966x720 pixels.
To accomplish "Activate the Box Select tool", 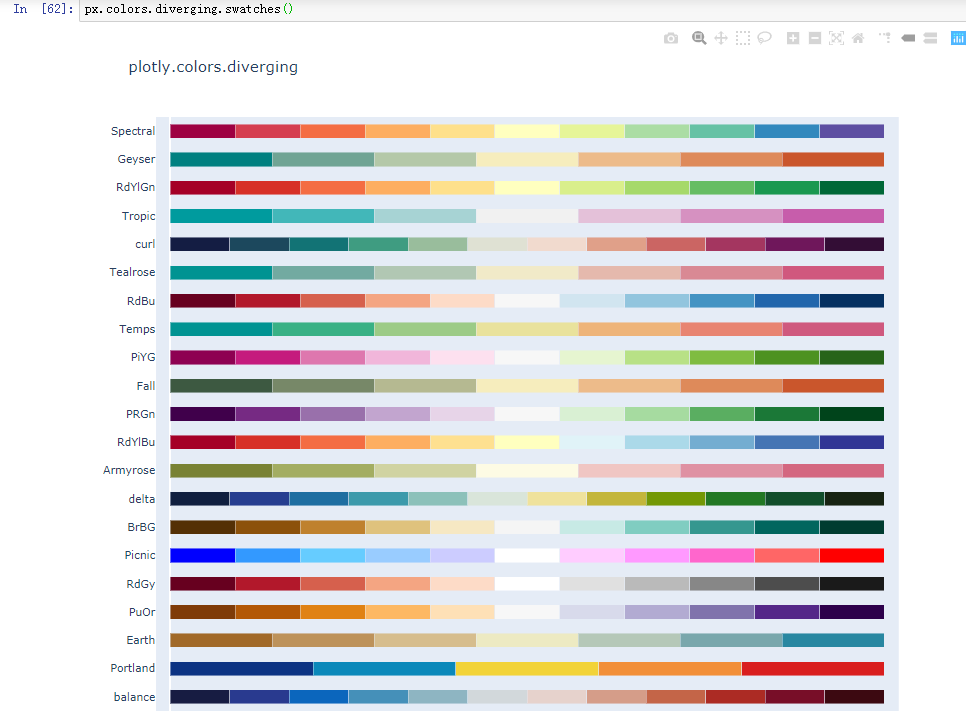I will 743,38.
